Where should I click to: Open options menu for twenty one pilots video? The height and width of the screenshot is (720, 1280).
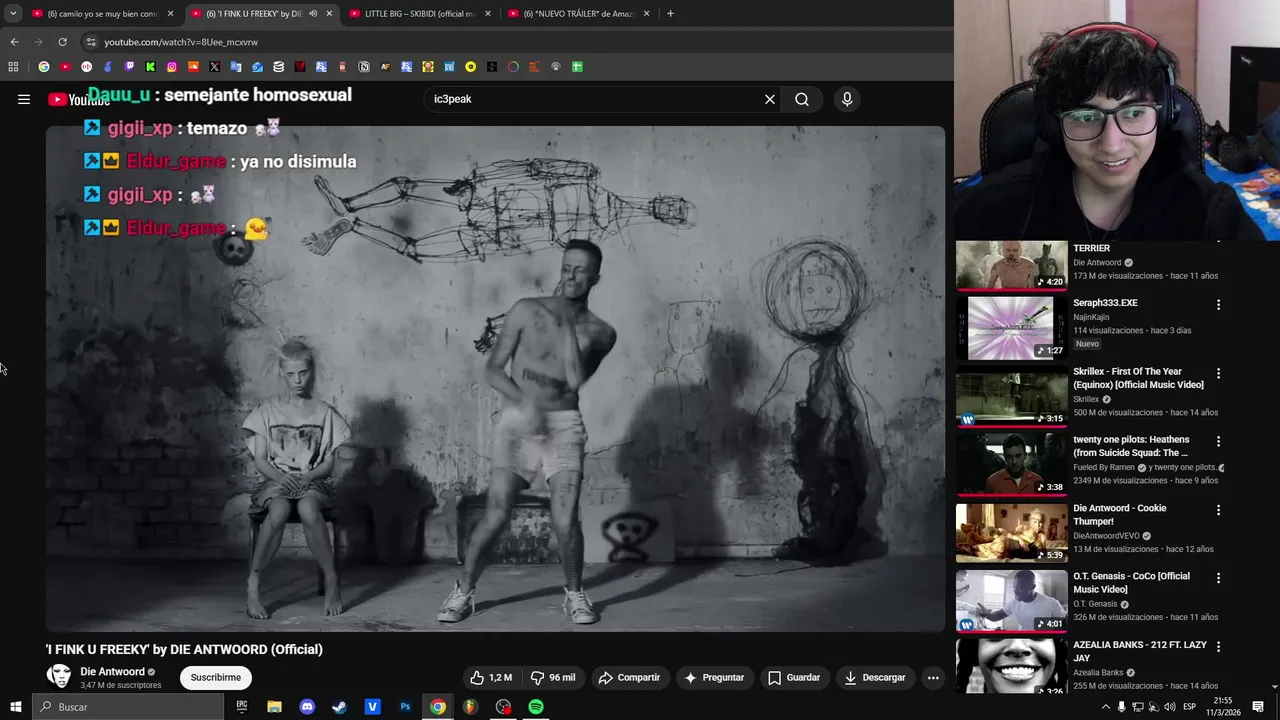1218,441
